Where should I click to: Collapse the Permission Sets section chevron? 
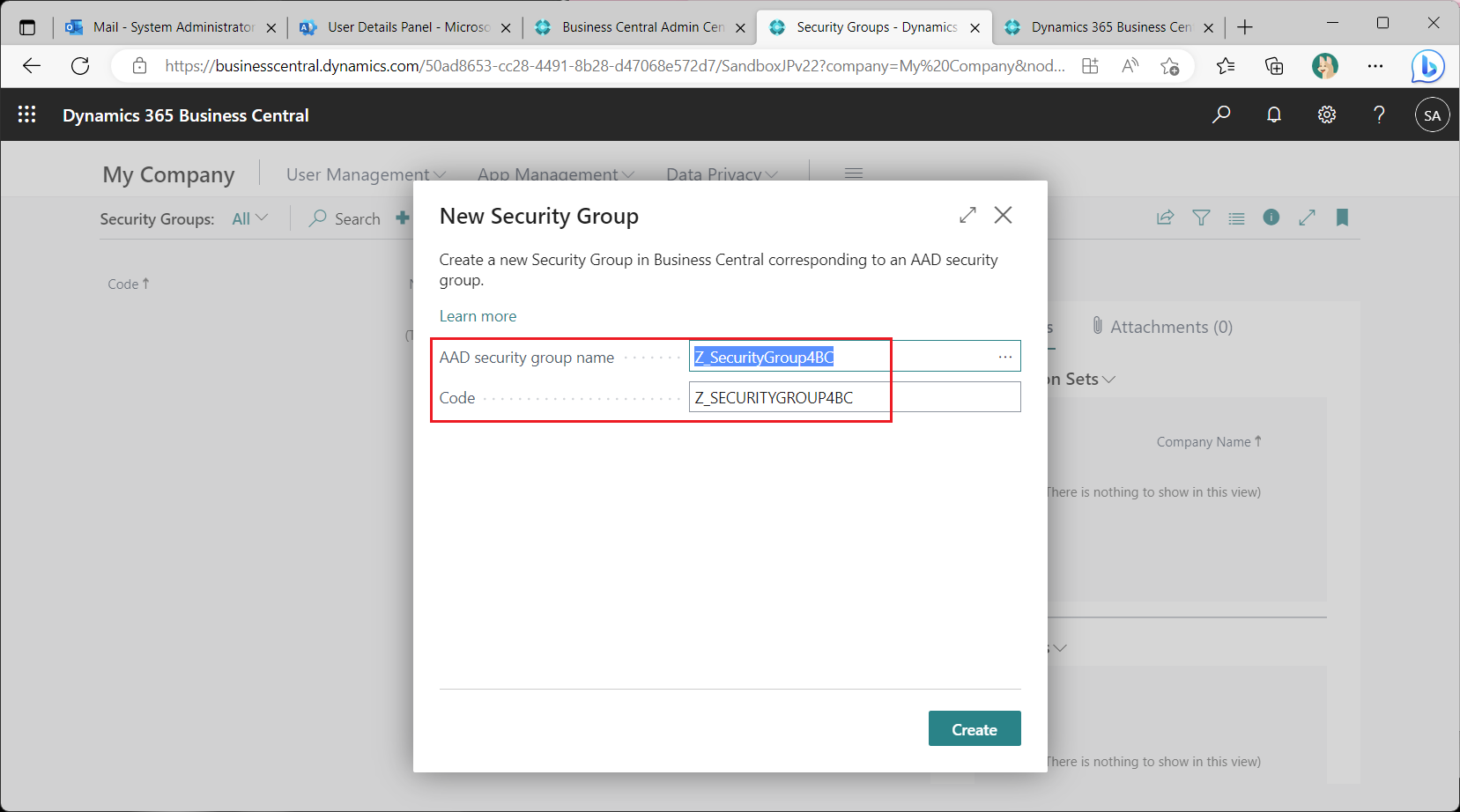pyautogui.click(x=1108, y=379)
